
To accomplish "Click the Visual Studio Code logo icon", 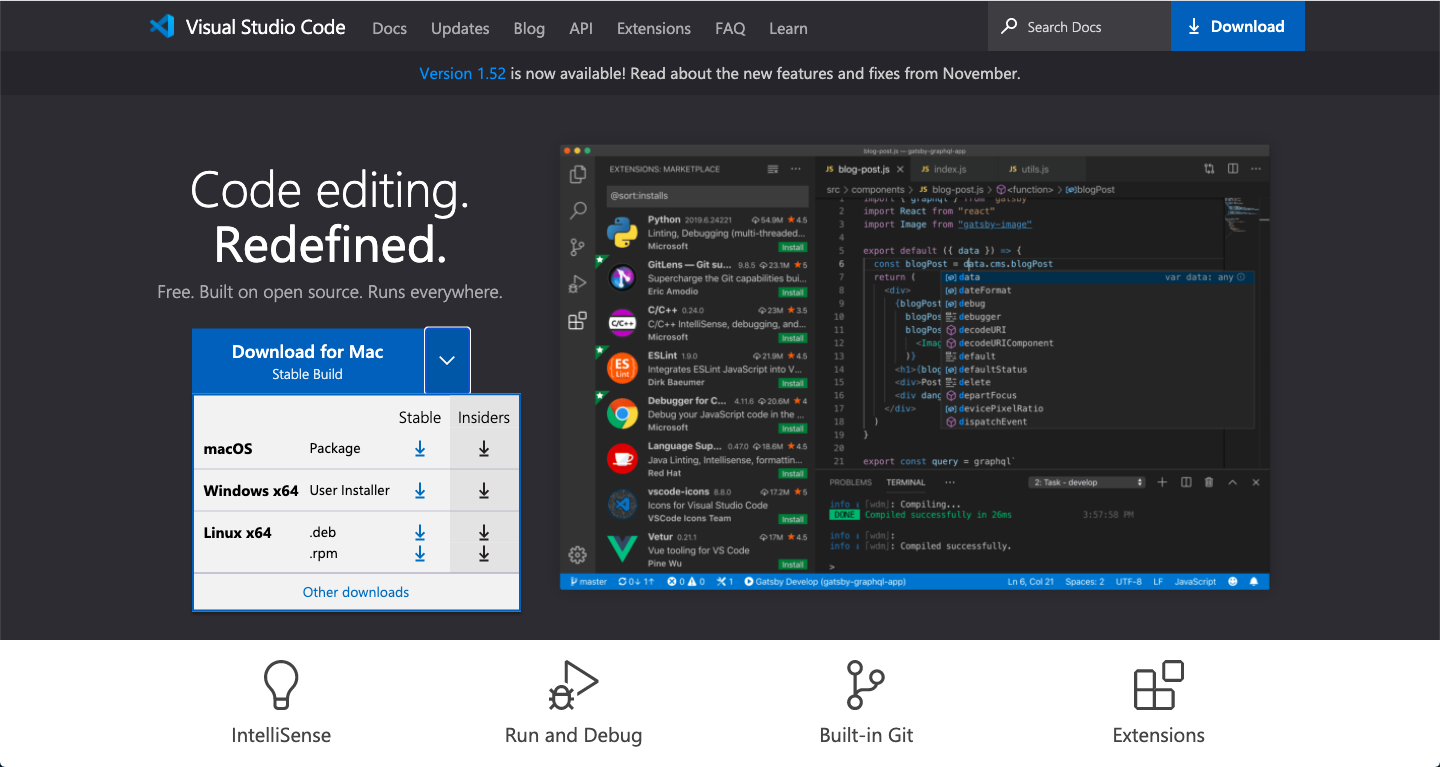I will pos(162,27).
